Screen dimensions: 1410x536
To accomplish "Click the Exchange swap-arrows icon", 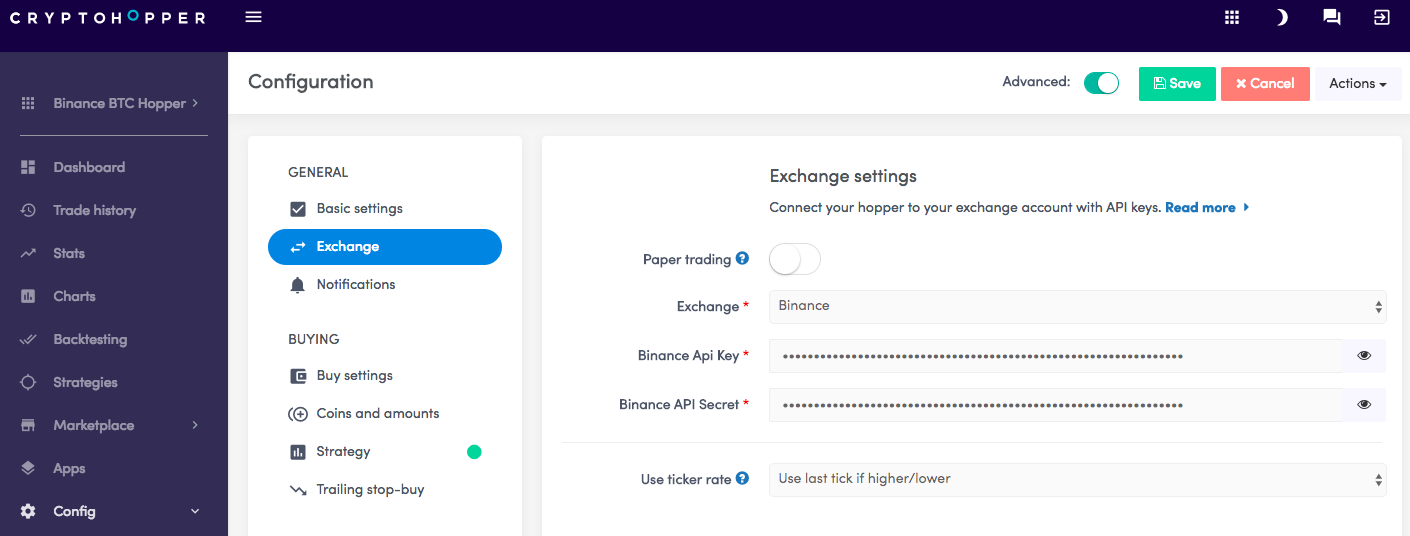I will [x=297, y=247].
